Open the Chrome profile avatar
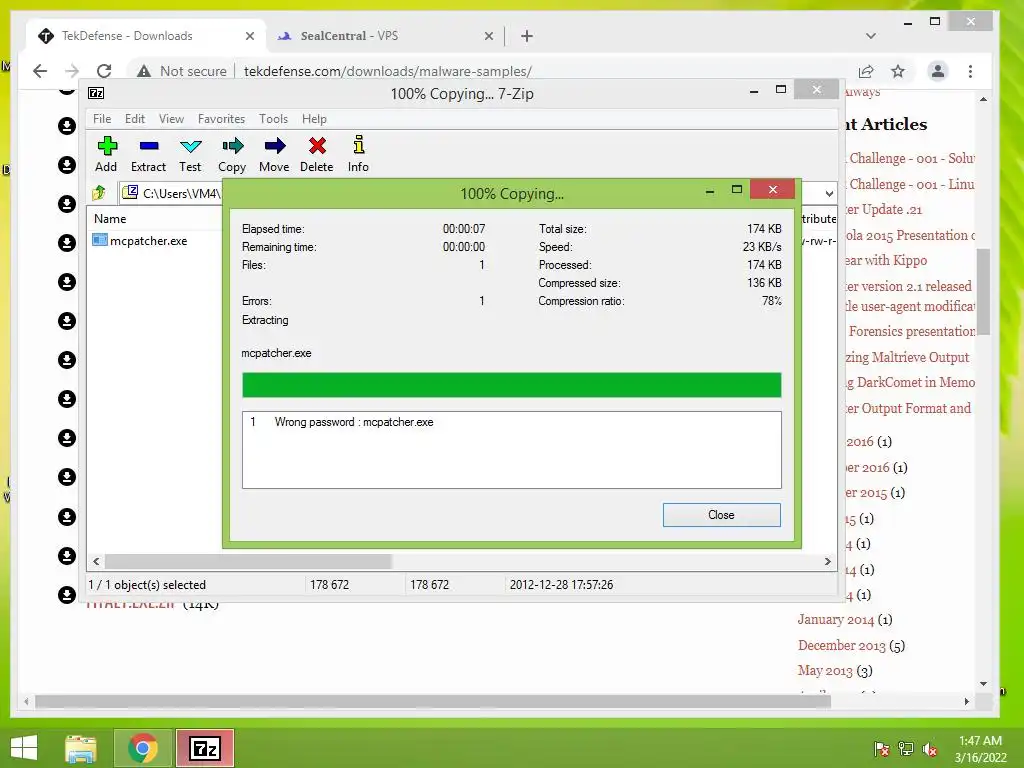Screen dimensions: 1024x768 938,71
